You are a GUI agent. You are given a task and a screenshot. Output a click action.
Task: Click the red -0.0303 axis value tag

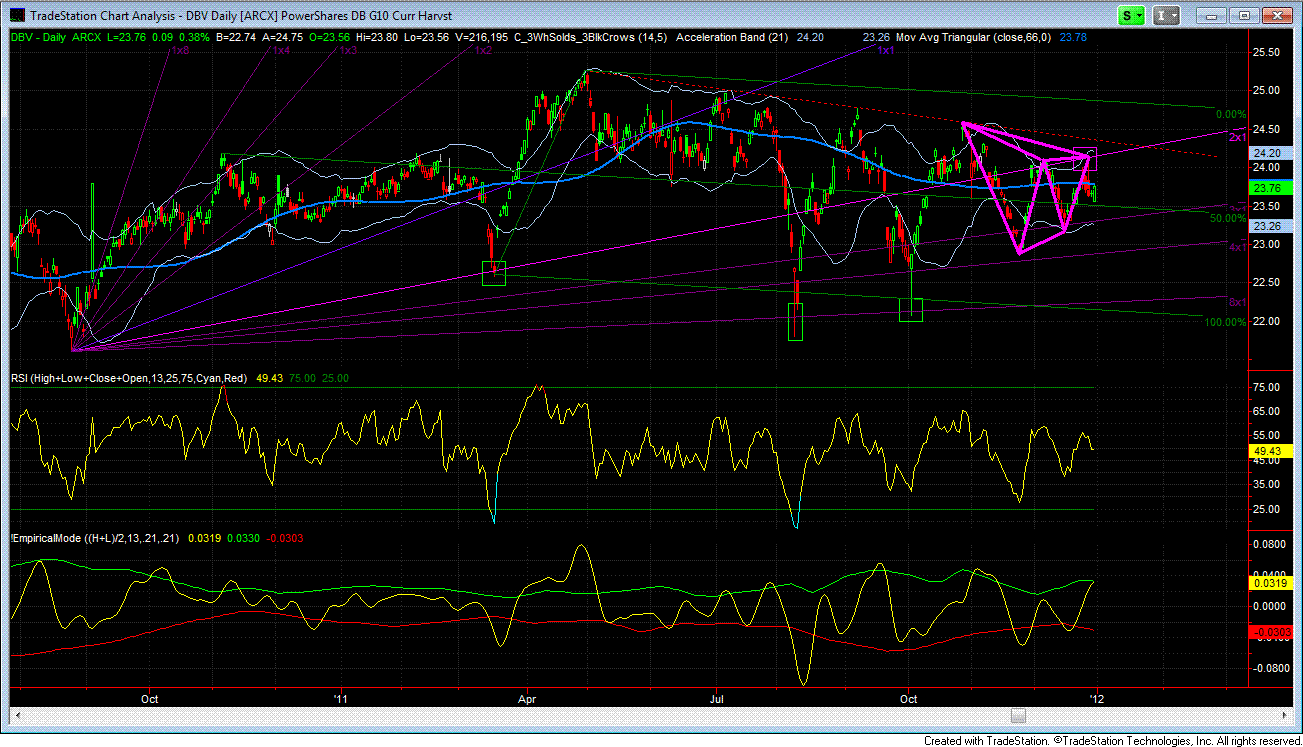pyautogui.click(x=1270, y=631)
